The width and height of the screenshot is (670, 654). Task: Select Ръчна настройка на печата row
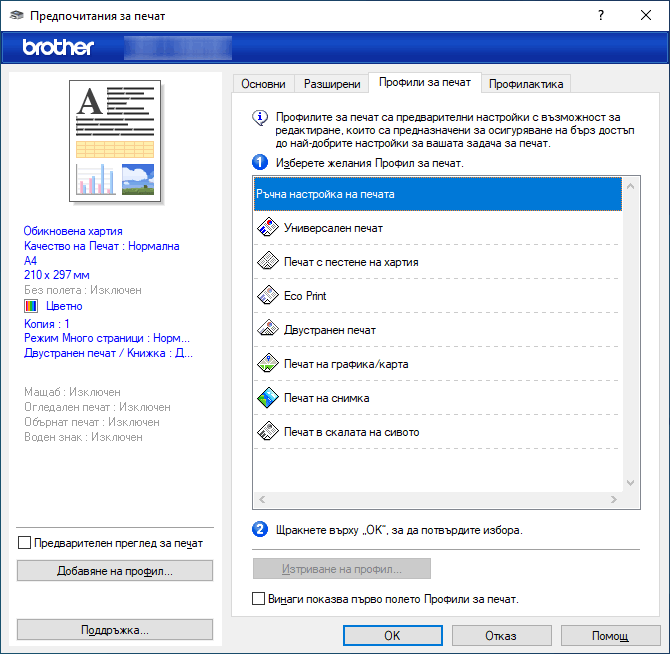click(438, 194)
